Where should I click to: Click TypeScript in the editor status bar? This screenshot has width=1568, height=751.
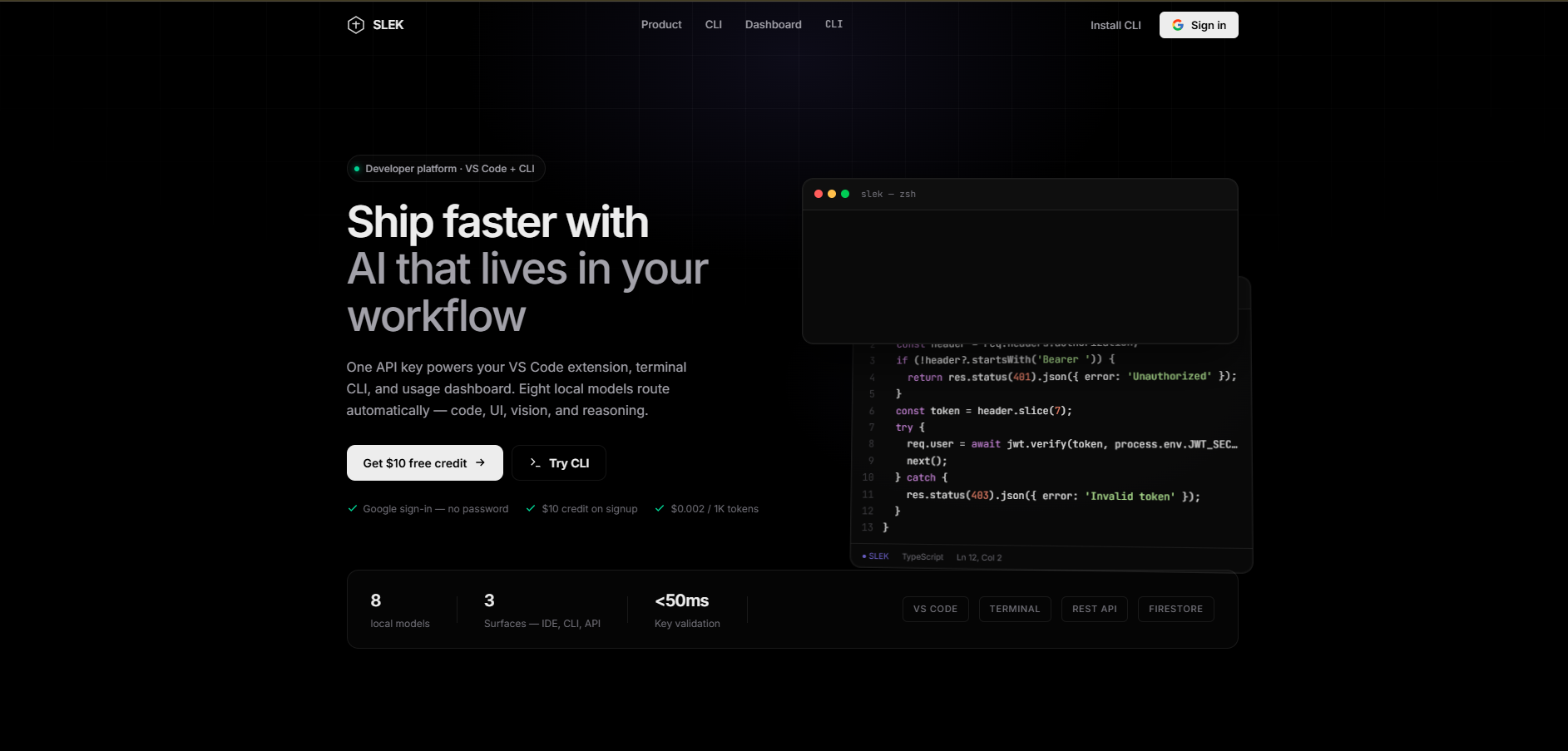[922, 557]
